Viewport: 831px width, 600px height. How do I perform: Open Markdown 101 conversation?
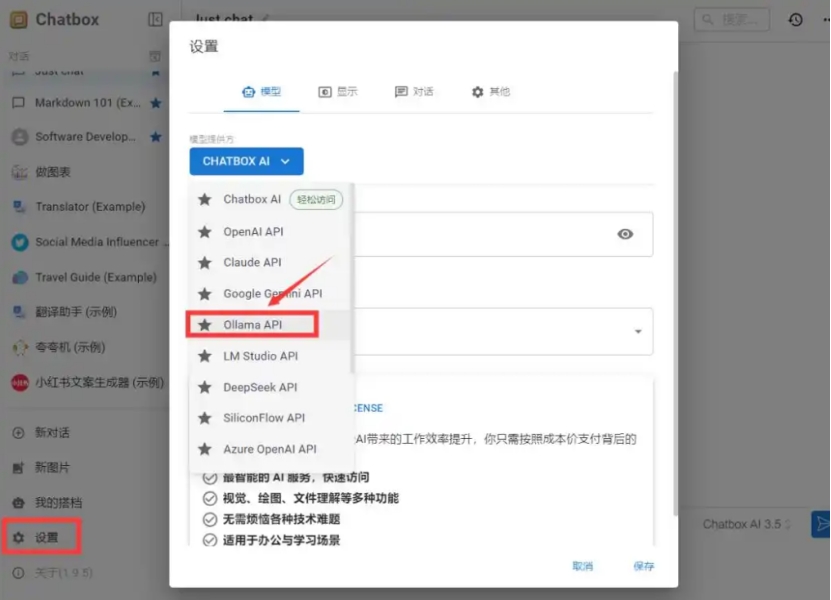pos(87,103)
